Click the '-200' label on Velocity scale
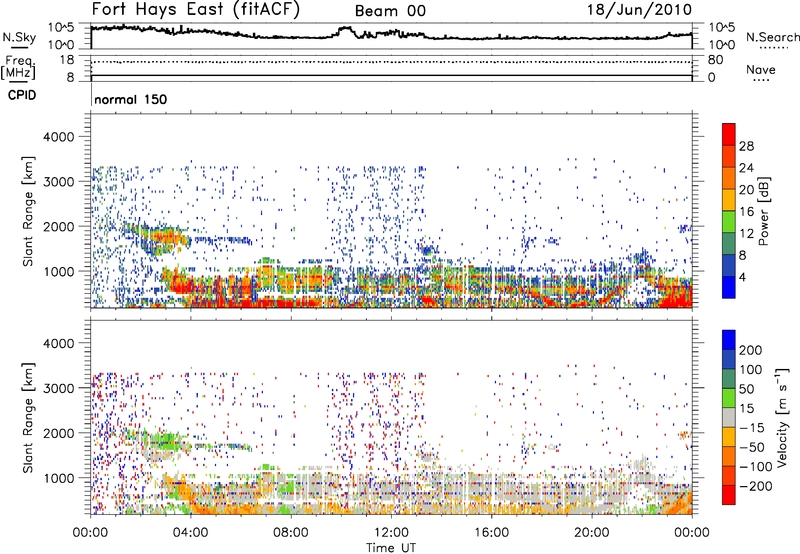This screenshot has width=800, height=554. click(756, 486)
